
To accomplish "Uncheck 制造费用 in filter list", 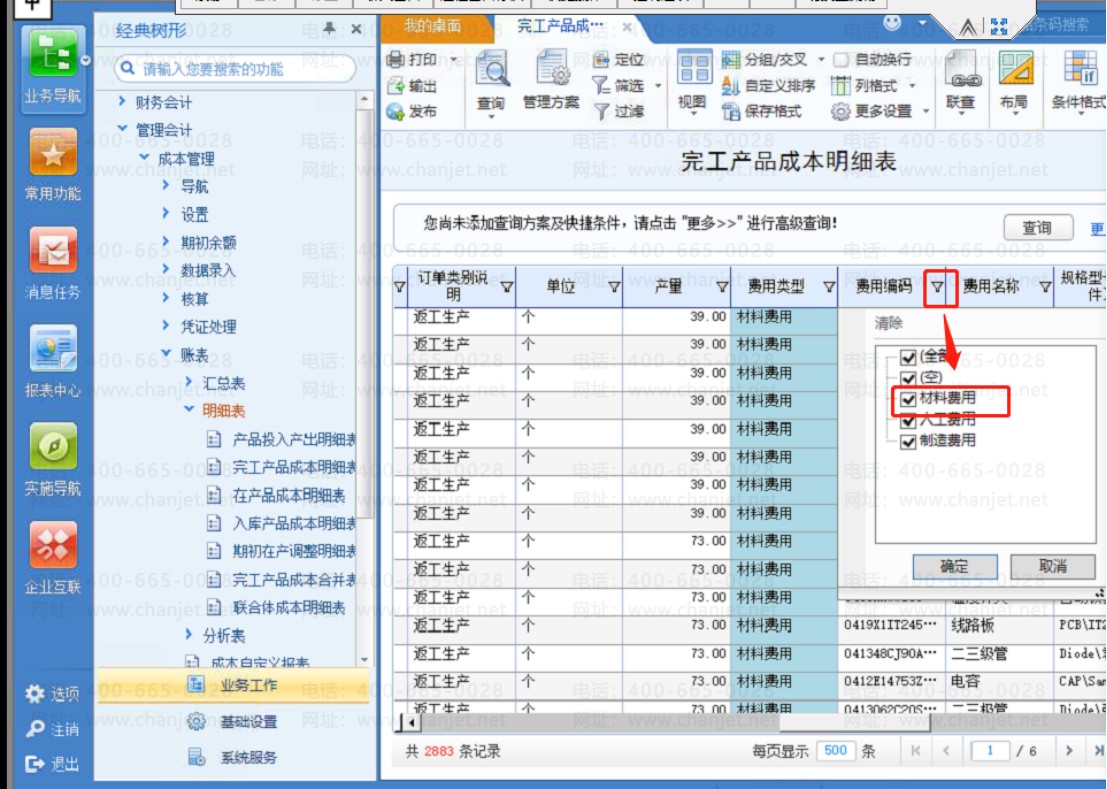I will pyautogui.click(x=909, y=442).
